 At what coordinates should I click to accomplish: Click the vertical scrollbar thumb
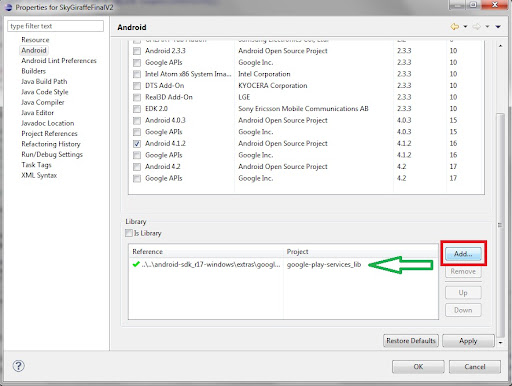tap(500, 225)
